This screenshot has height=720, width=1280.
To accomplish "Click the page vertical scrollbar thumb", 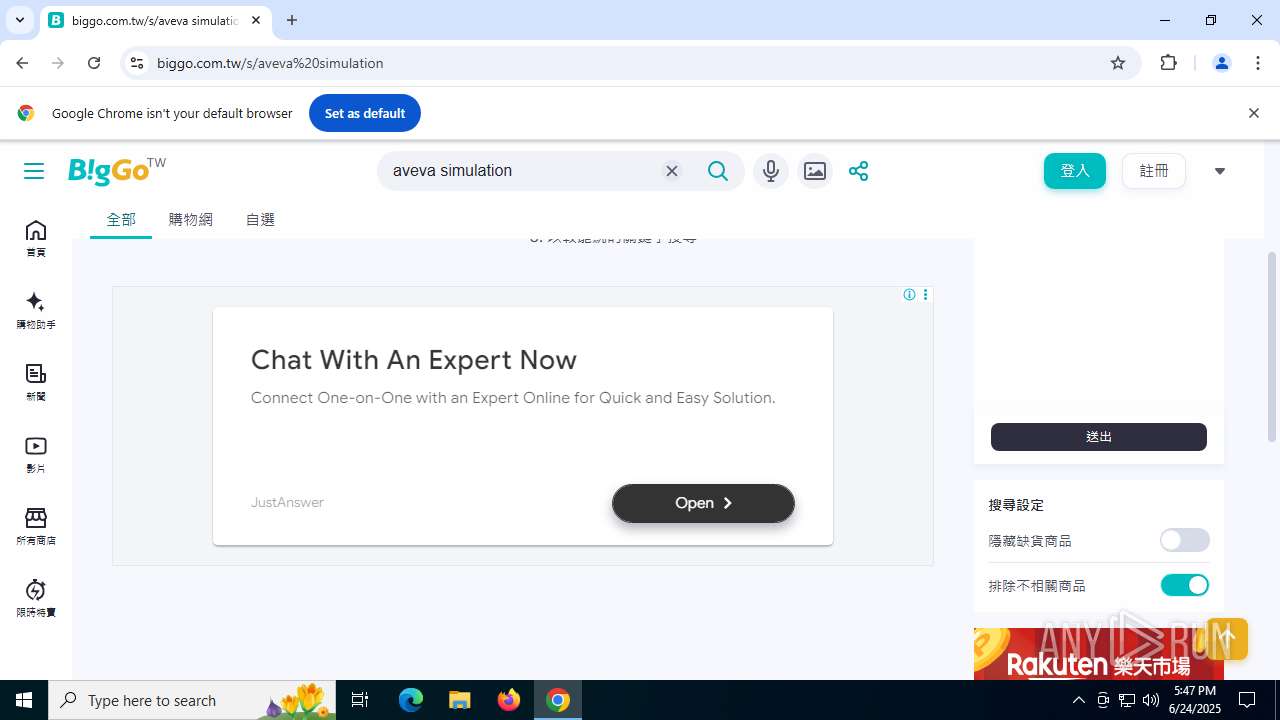I will point(1272,346).
